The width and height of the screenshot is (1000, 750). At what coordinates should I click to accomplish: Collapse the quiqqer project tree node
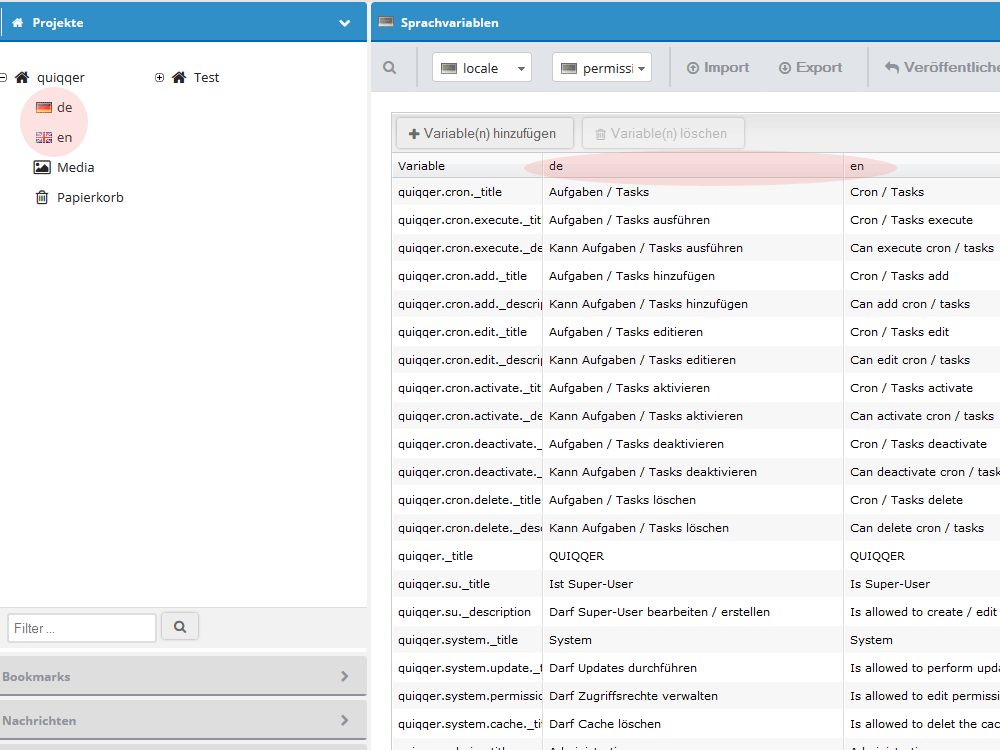(x=3, y=77)
